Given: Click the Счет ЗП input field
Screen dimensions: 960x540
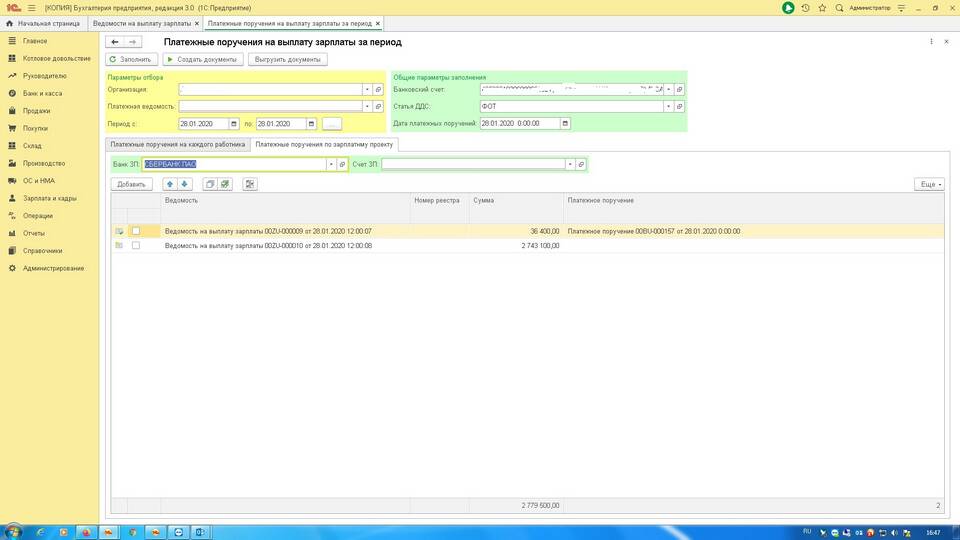Looking at the screenshot, I should (473, 164).
